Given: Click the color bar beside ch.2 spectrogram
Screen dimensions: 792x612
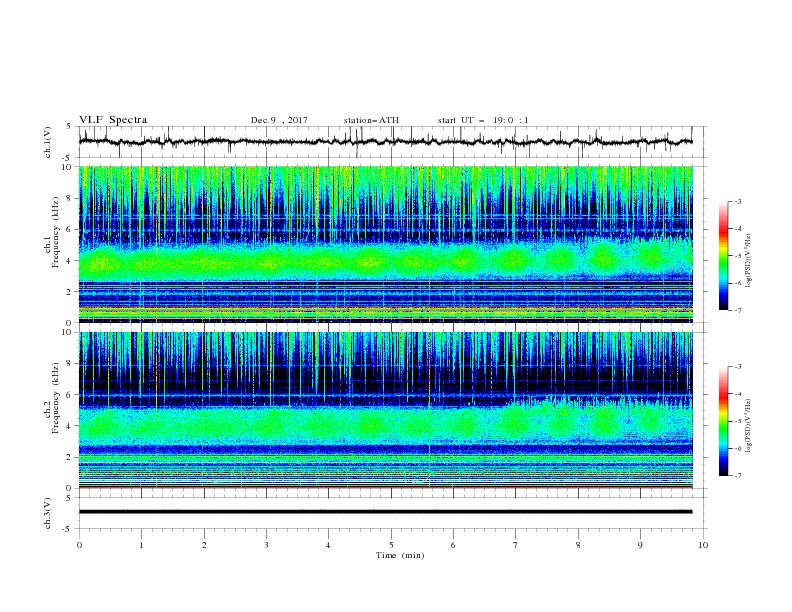Looking at the screenshot, I should click(x=724, y=421).
